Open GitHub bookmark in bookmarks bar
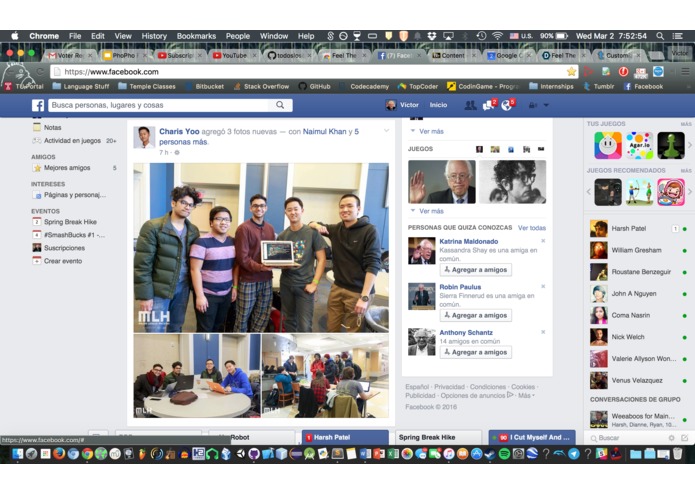The image size is (695, 494). tap(315, 86)
